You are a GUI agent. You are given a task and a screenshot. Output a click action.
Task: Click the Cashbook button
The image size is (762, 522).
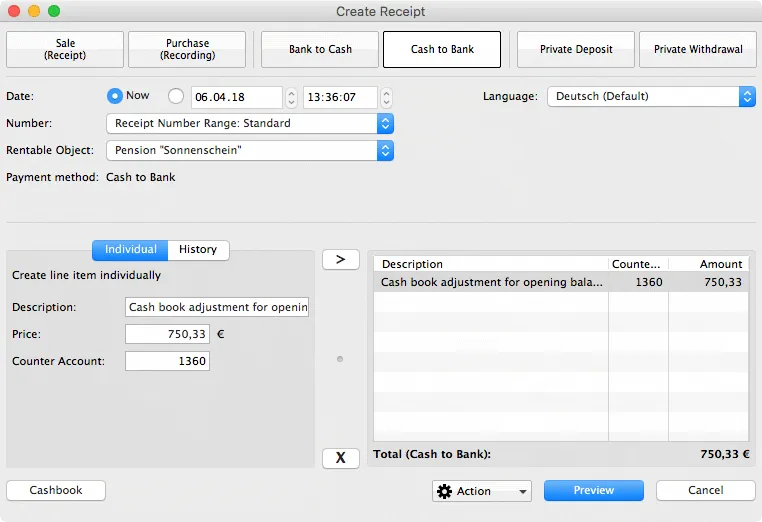56,490
